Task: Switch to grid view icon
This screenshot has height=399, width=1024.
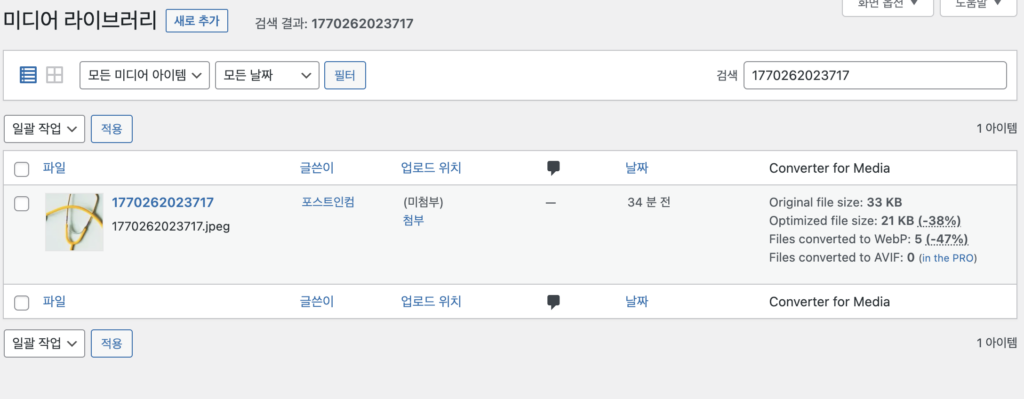Action: (55, 75)
